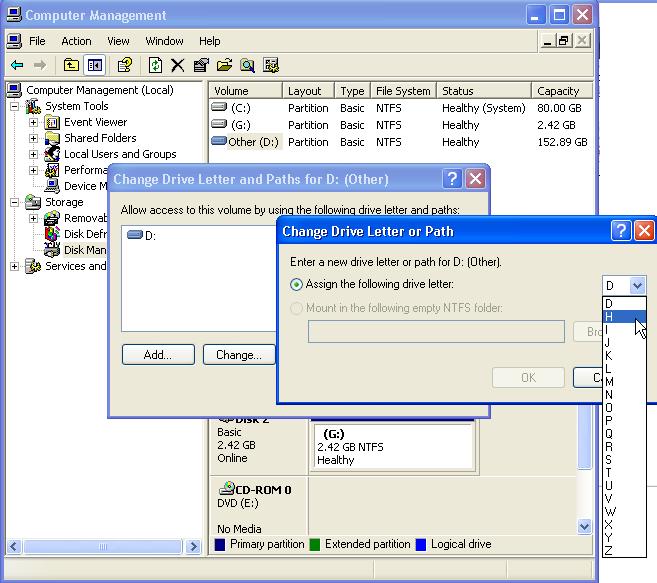Expand Shared Folders tree node
The width and height of the screenshot is (657, 583).
(33, 138)
